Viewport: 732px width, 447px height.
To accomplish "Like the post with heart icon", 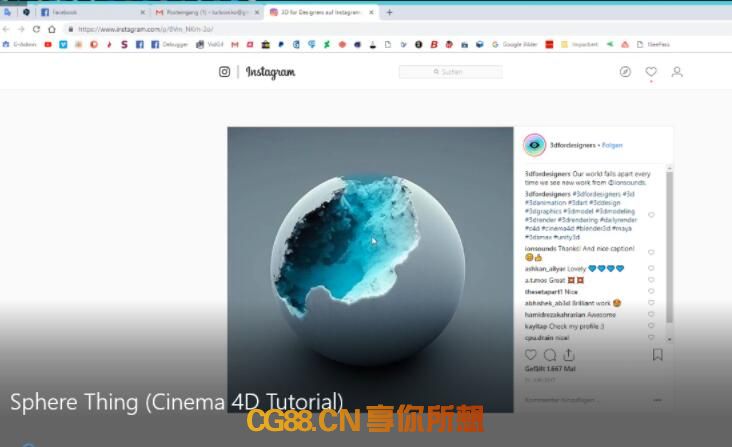I will tap(531, 355).
